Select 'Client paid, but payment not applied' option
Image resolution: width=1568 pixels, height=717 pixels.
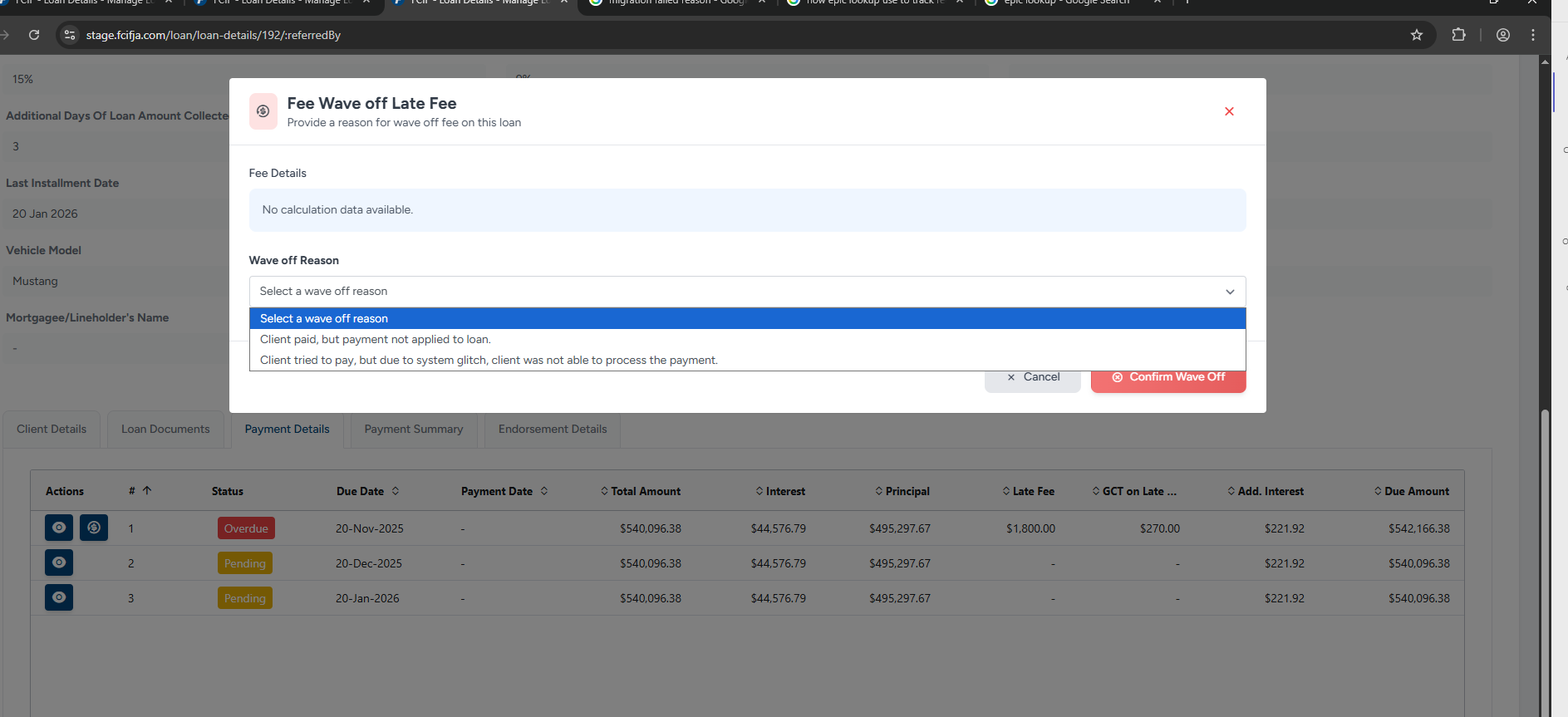[x=376, y=339]
